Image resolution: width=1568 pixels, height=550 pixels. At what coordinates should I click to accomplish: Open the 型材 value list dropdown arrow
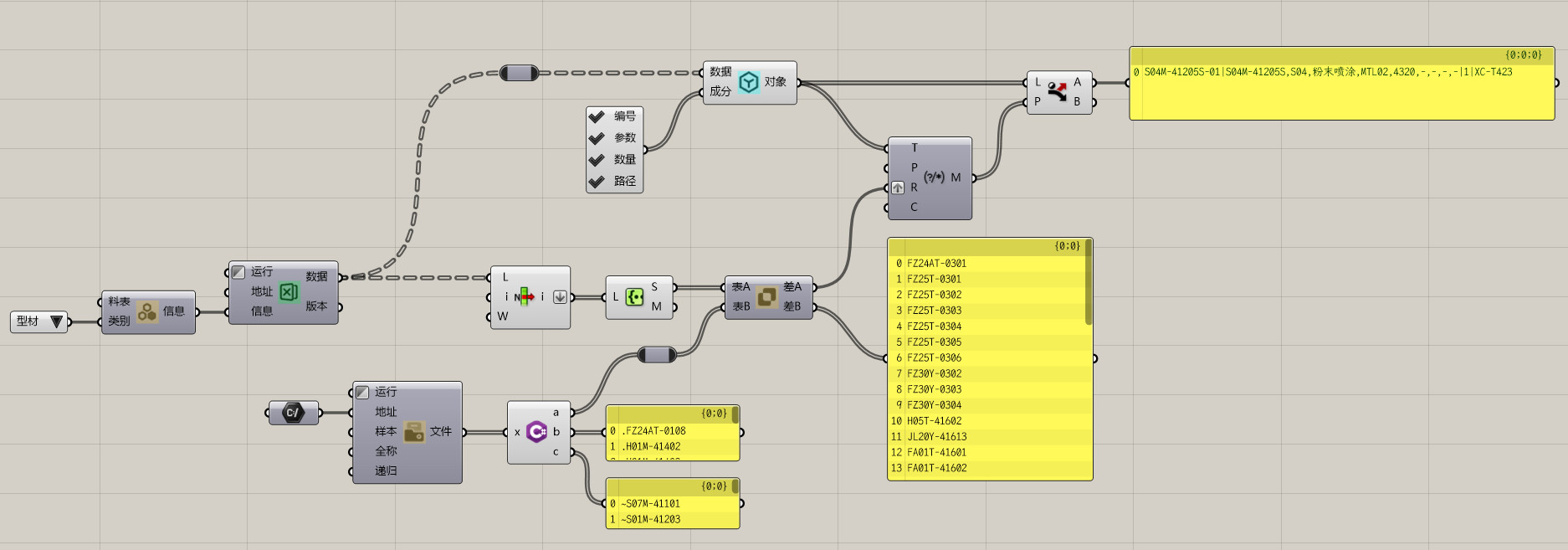pos(56,321)
